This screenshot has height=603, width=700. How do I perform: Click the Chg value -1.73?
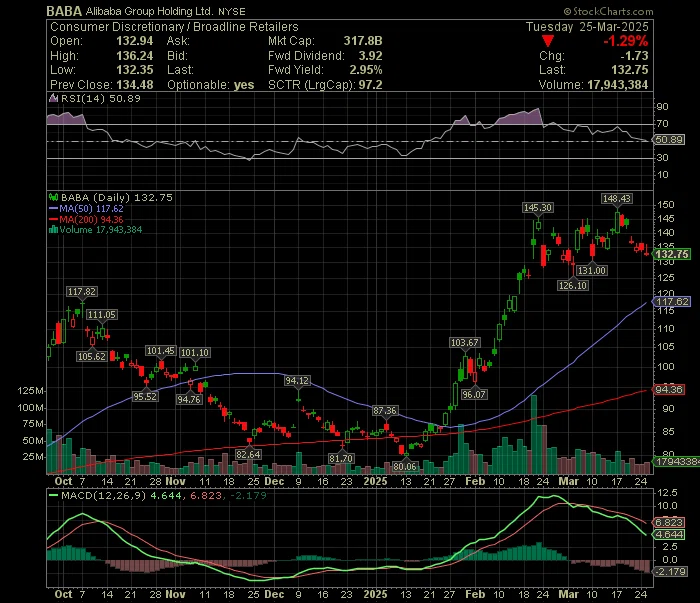[x=634, y=56]
